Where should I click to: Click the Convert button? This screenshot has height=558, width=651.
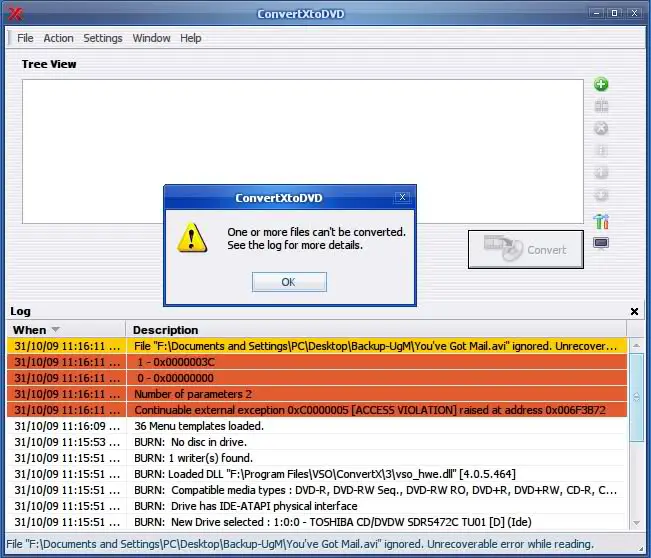click(526, 250)
